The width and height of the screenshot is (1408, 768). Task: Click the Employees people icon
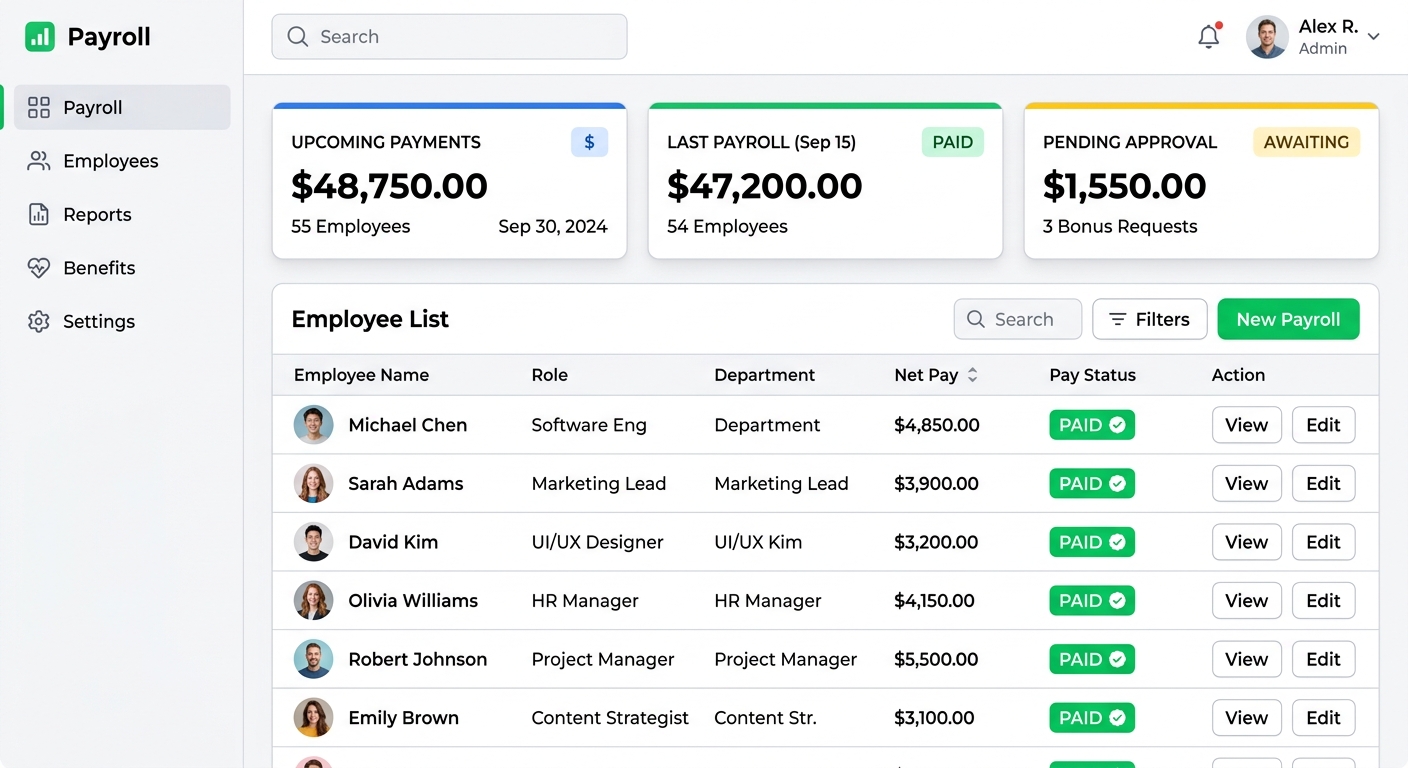pyautogui.click(x=39, y=161)
